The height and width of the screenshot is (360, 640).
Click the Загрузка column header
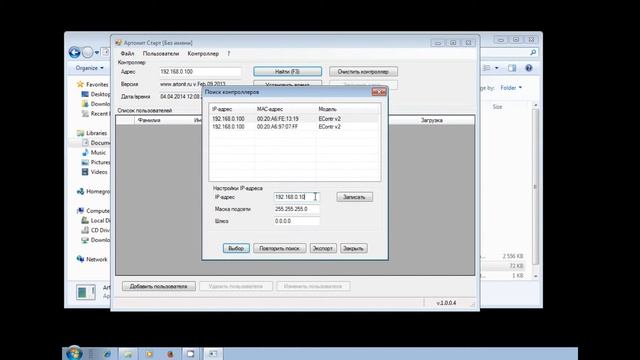click(x=432, y=120)
